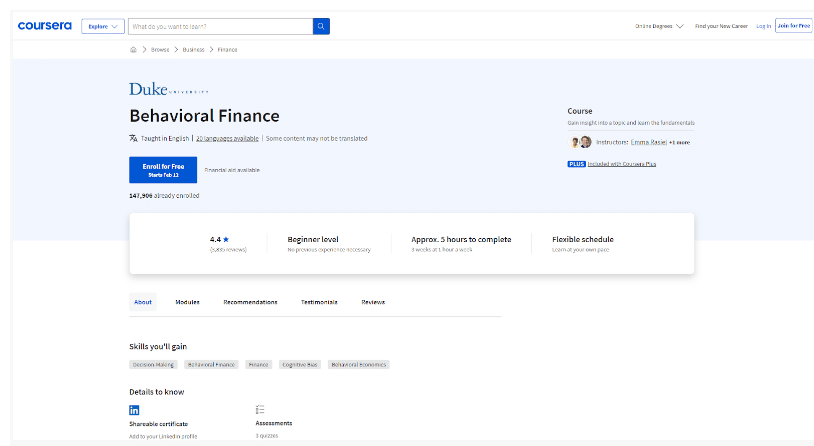Click the Coursera logo
814x446 pixels.
coord(45,26)
